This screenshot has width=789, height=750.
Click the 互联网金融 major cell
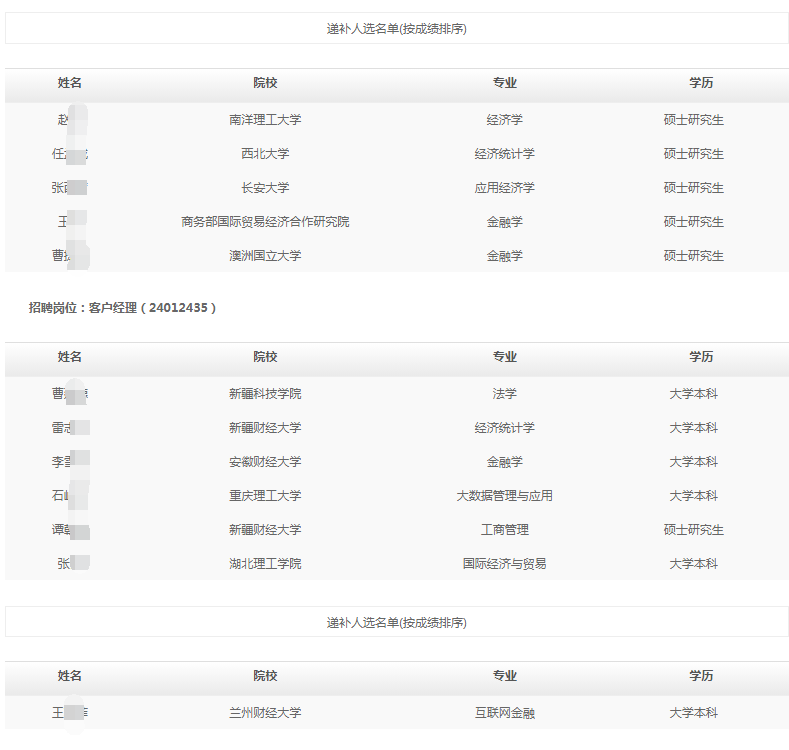tap(504, 714)
